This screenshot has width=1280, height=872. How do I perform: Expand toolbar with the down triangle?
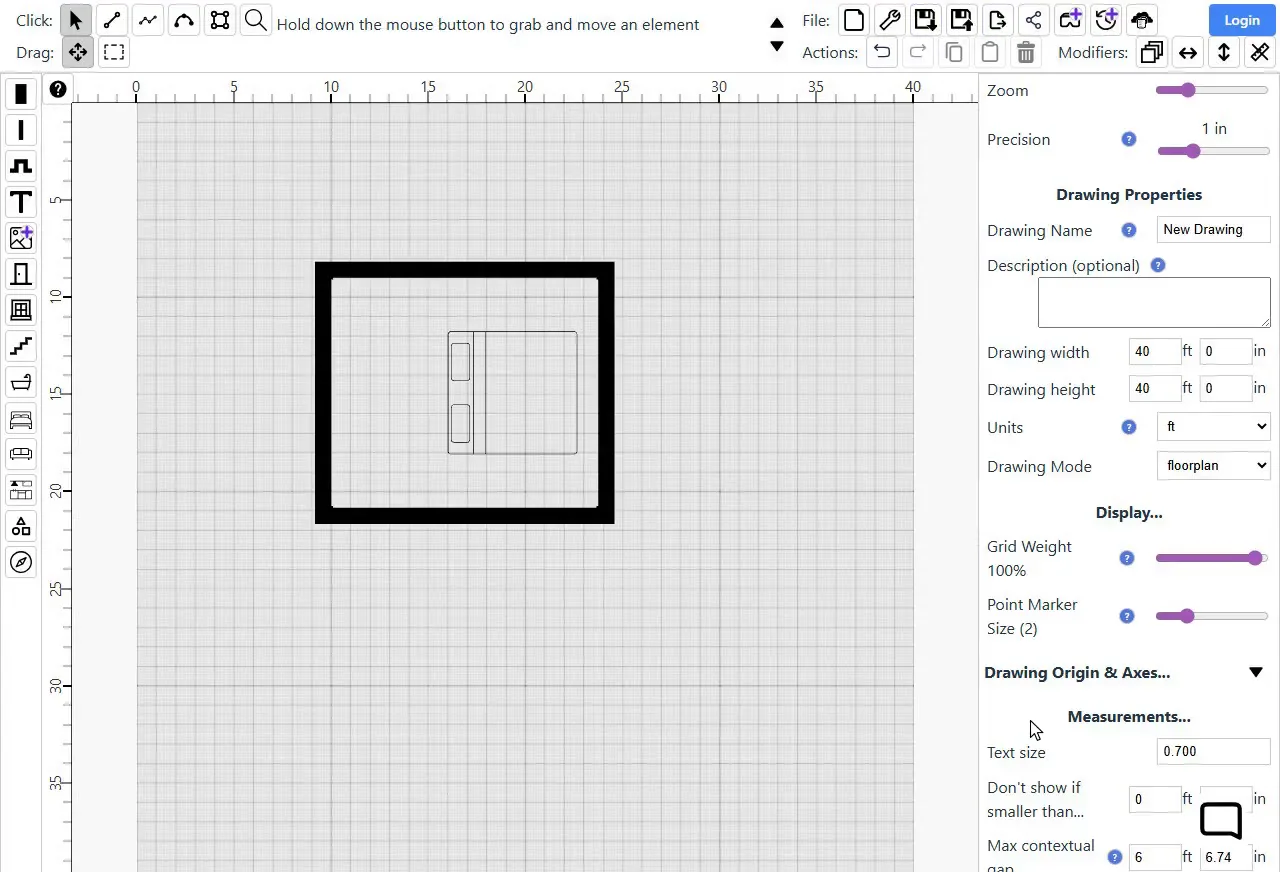click(777, 46)
